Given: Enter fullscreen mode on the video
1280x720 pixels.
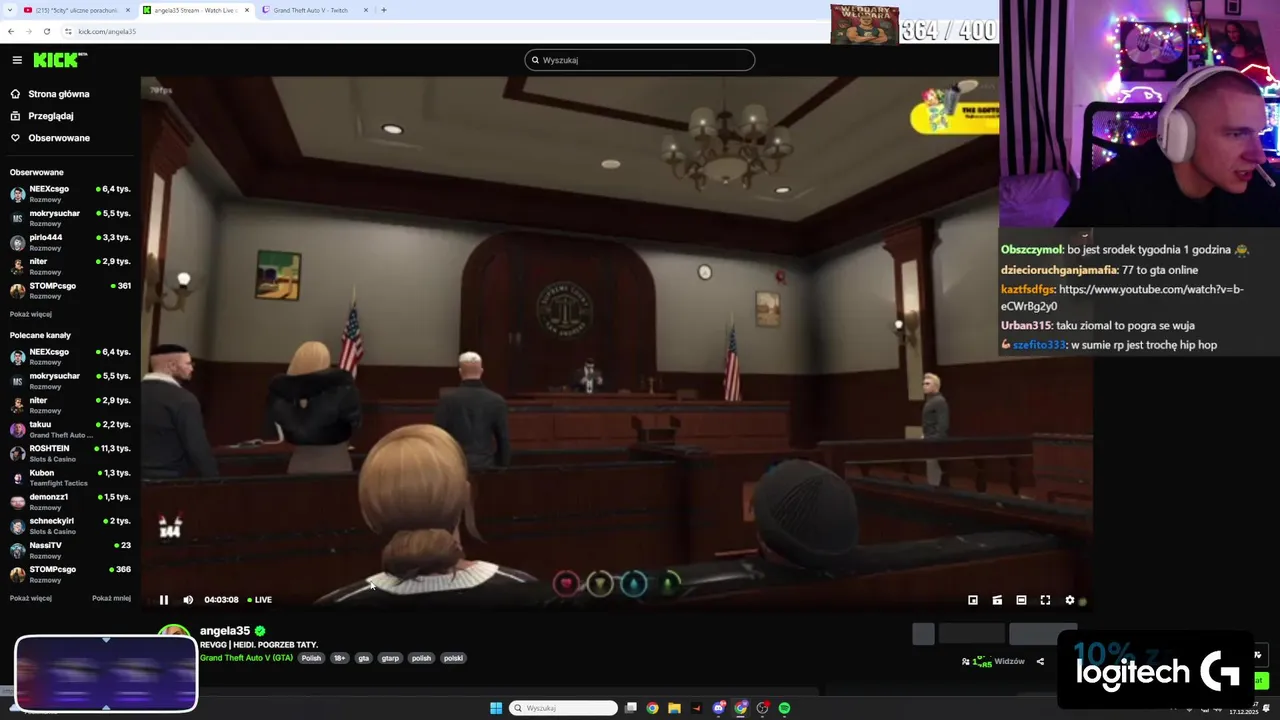Looking at the screenshot, I should [1045, 600].
